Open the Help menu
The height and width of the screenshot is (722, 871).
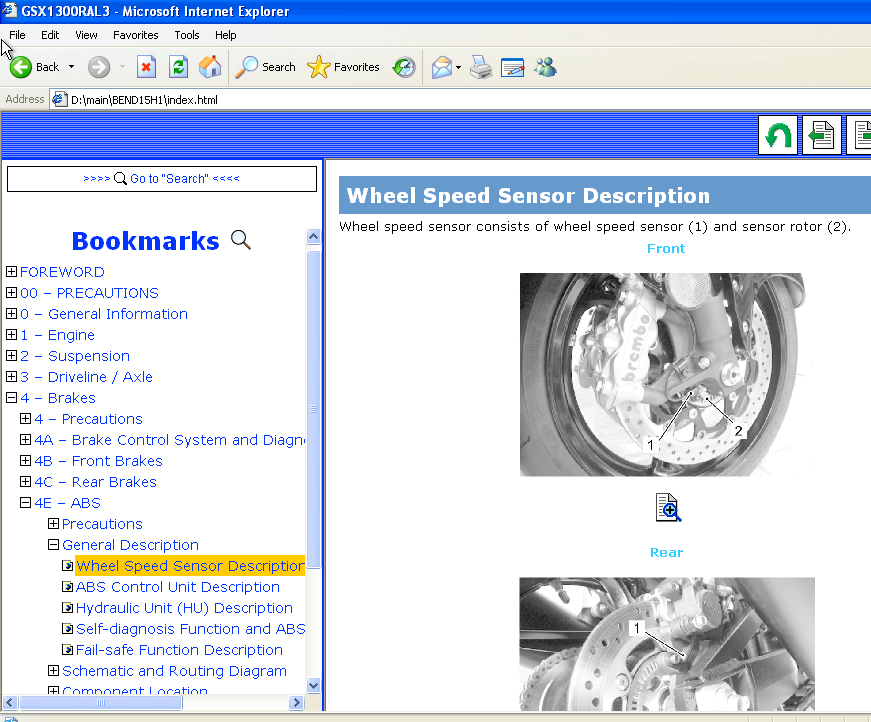click(226, 35)
